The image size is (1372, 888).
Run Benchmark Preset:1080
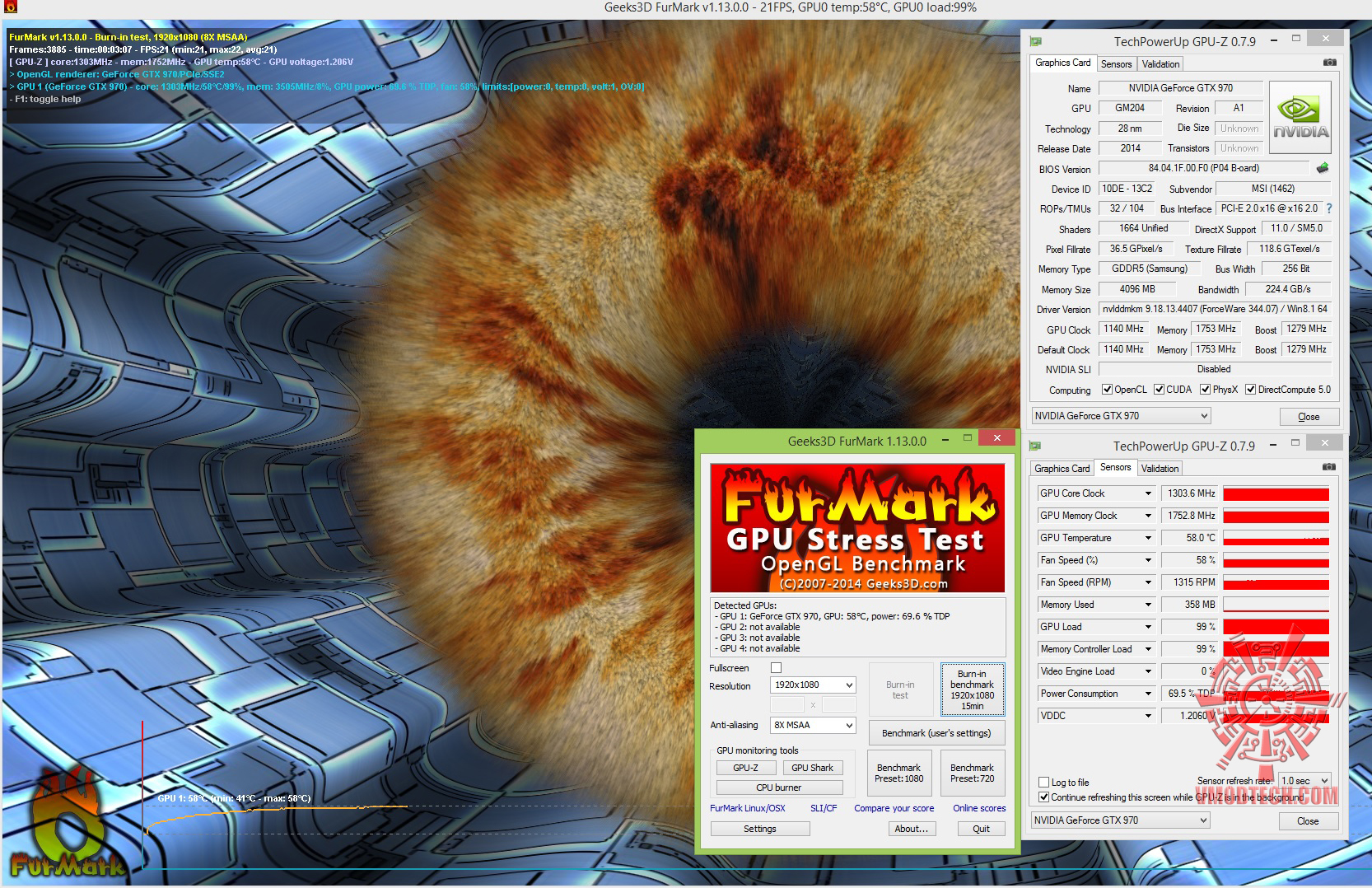click(x=898, y=773)
